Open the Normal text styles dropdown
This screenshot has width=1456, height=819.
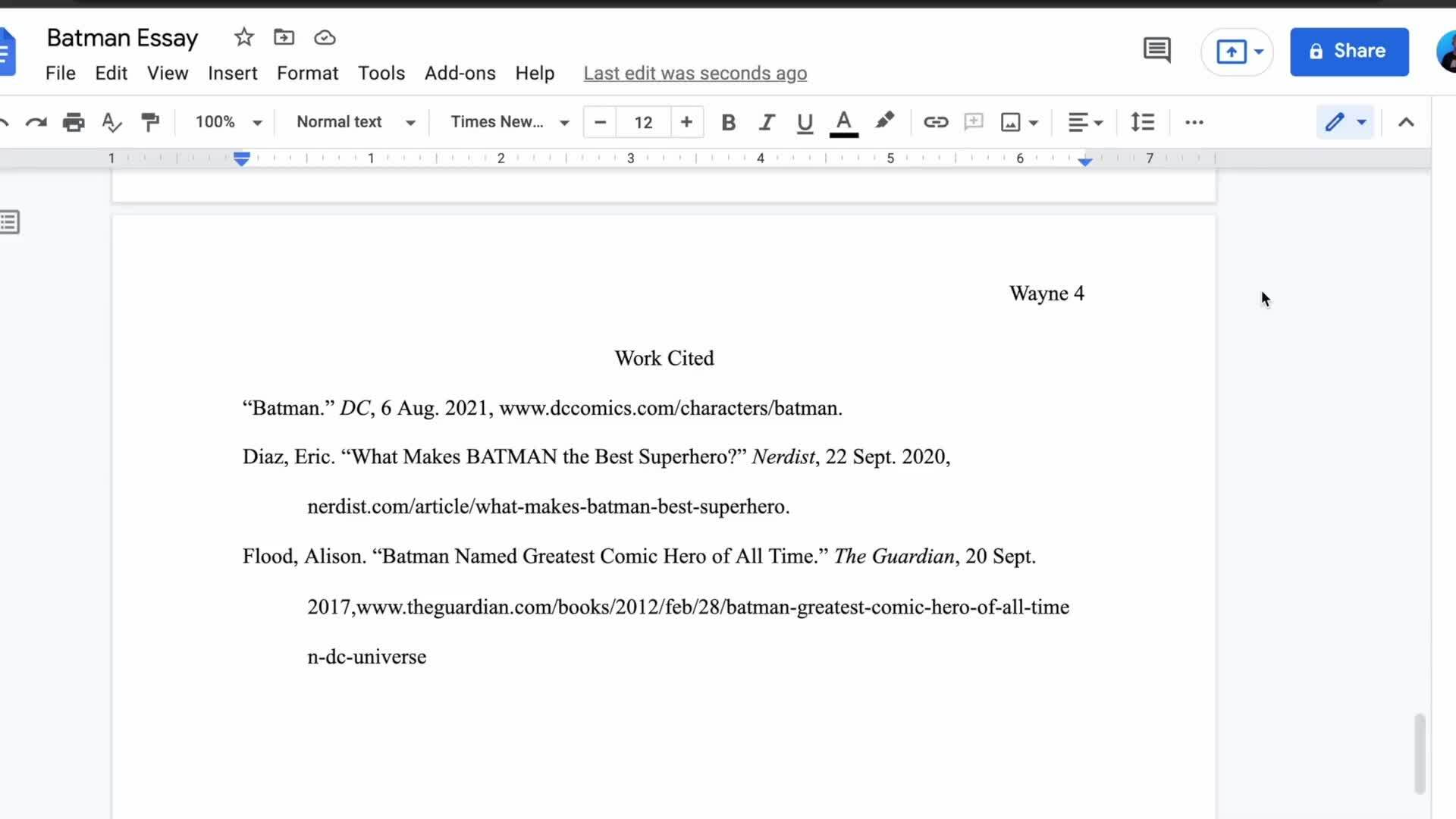pyautogui.click(x=353, y=122)
